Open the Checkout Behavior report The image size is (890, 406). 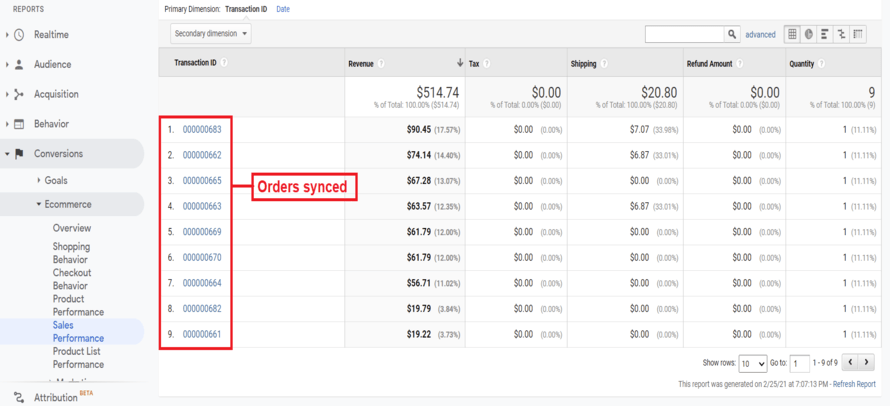[71, 279]
